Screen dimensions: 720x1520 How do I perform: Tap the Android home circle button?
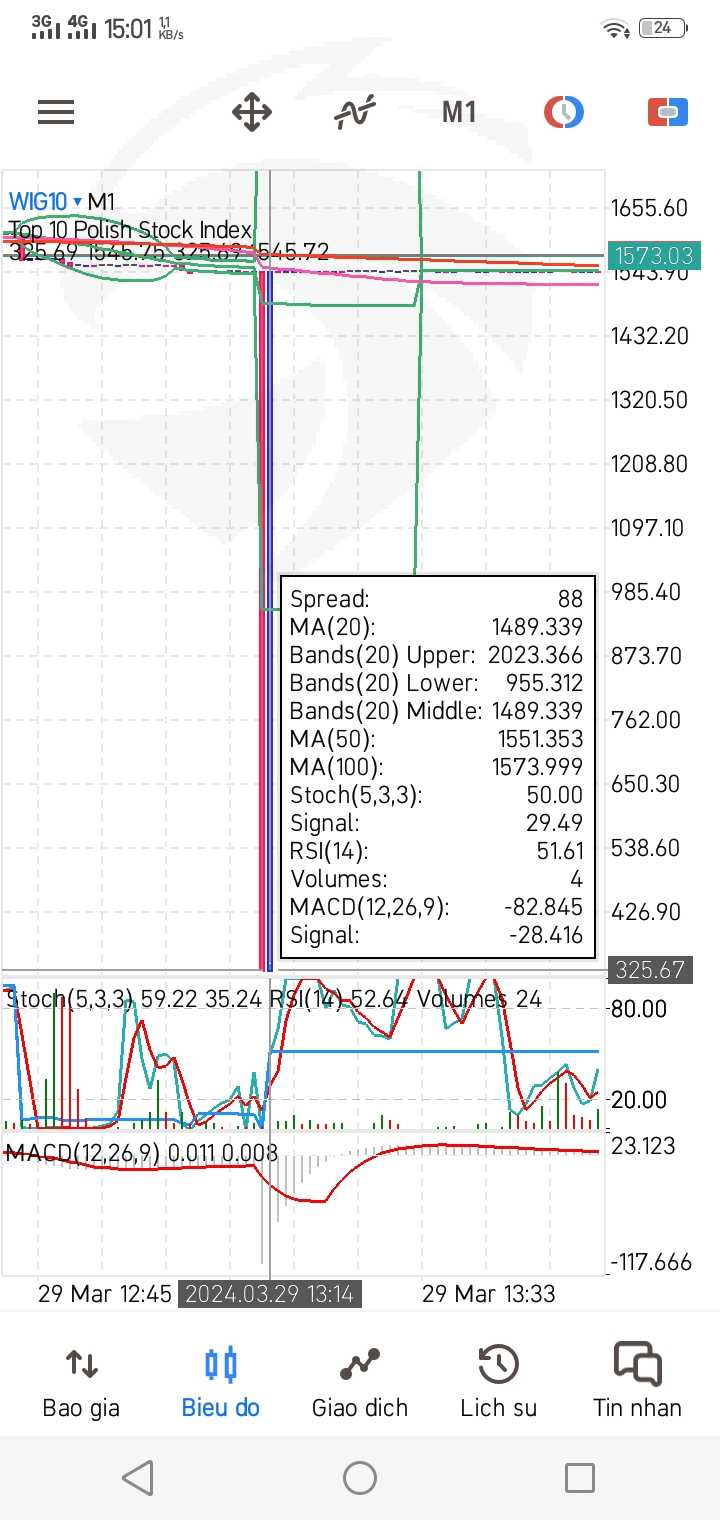coord(360,1478)
